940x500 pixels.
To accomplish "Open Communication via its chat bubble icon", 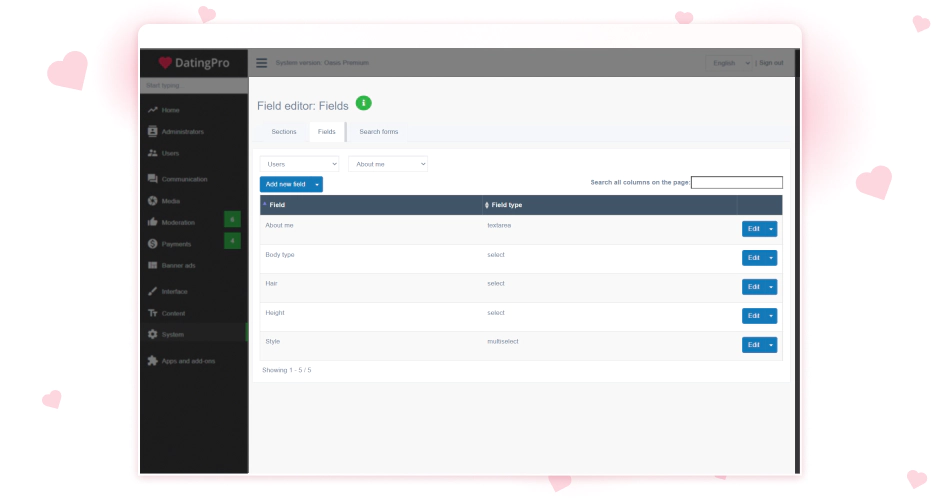I will 153,179.
